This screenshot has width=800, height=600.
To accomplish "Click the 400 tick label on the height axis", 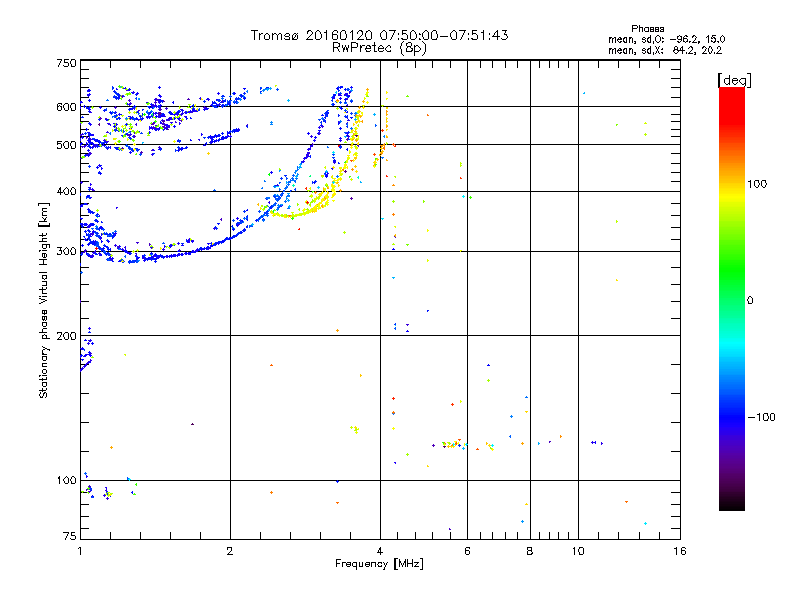I will coord(66,192).
